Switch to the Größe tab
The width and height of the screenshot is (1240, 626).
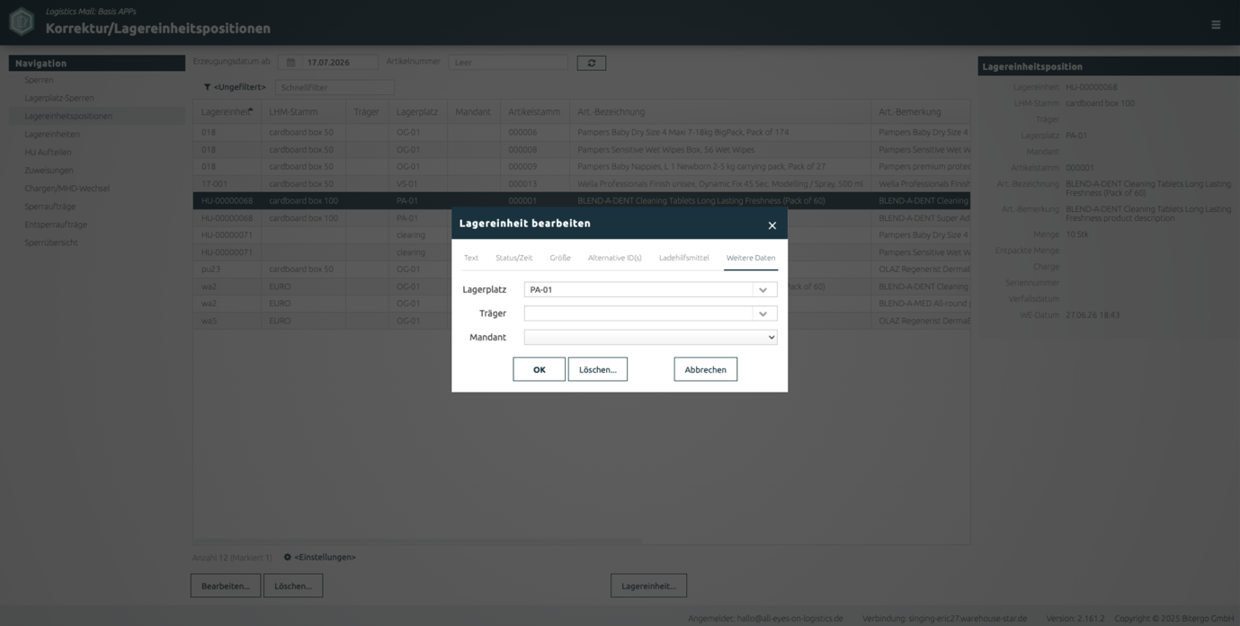[560, 258]
